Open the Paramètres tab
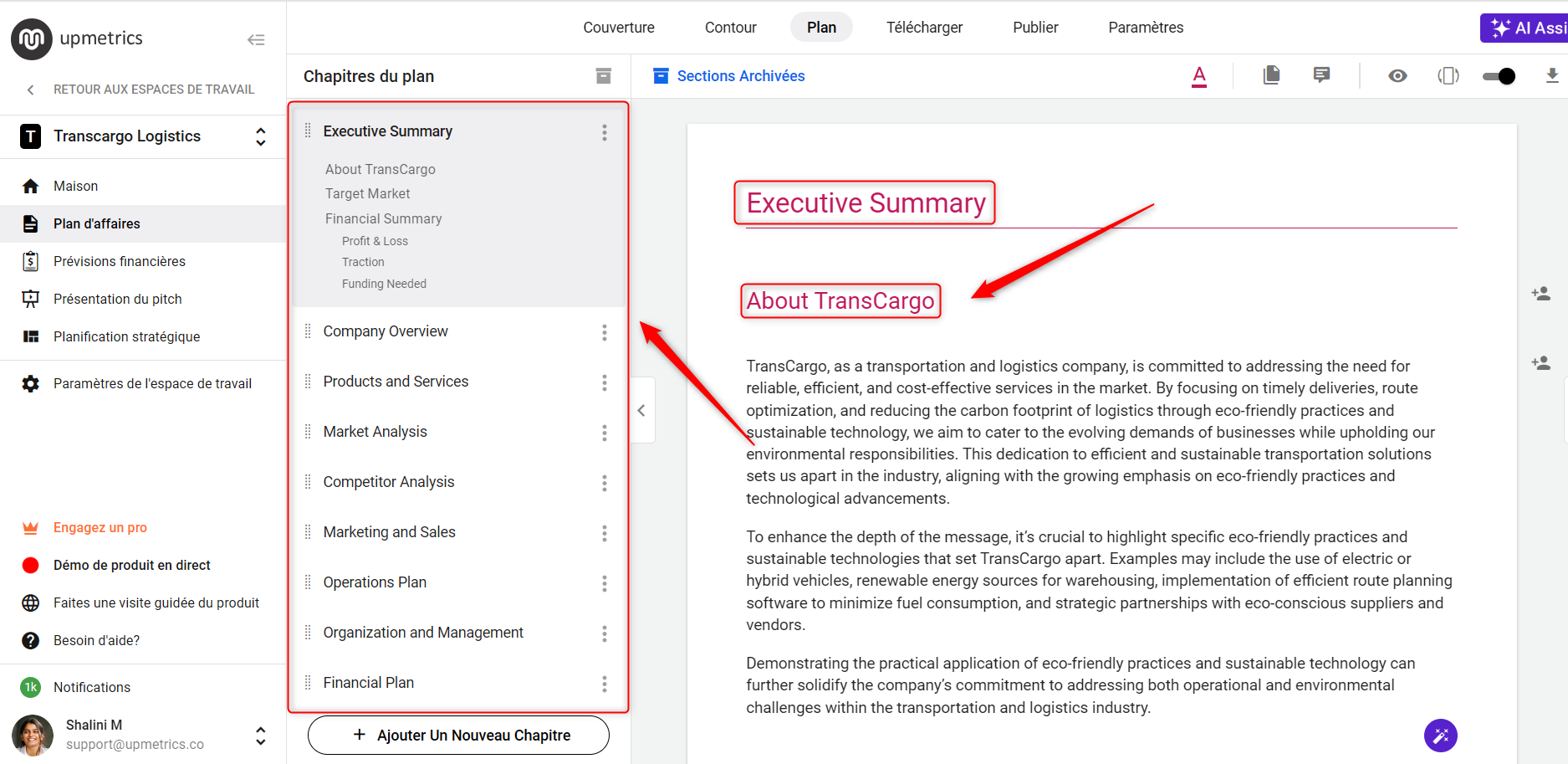1568x764 pixels. pyautogui.click(x=1146, y=28)
